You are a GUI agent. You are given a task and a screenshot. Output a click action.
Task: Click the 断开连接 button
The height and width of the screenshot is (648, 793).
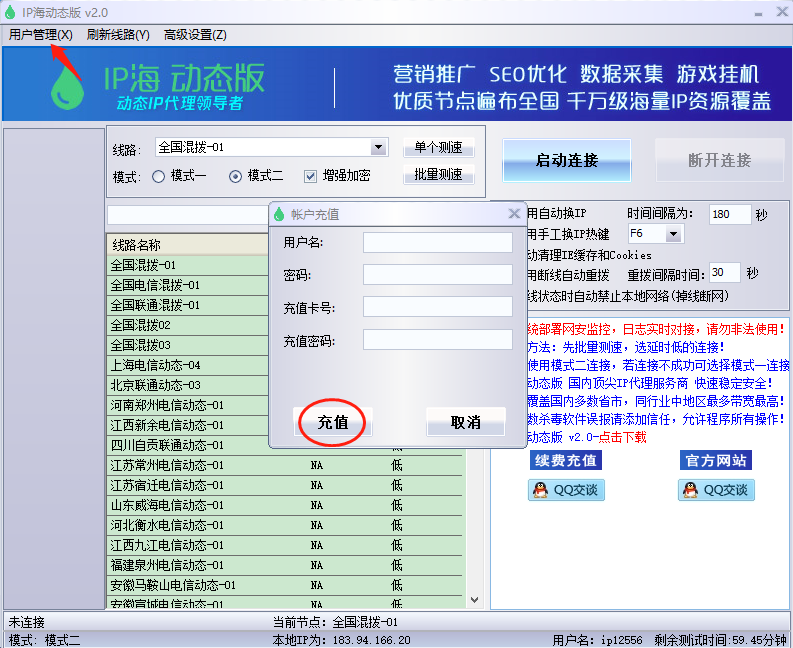tap(720, 160)
